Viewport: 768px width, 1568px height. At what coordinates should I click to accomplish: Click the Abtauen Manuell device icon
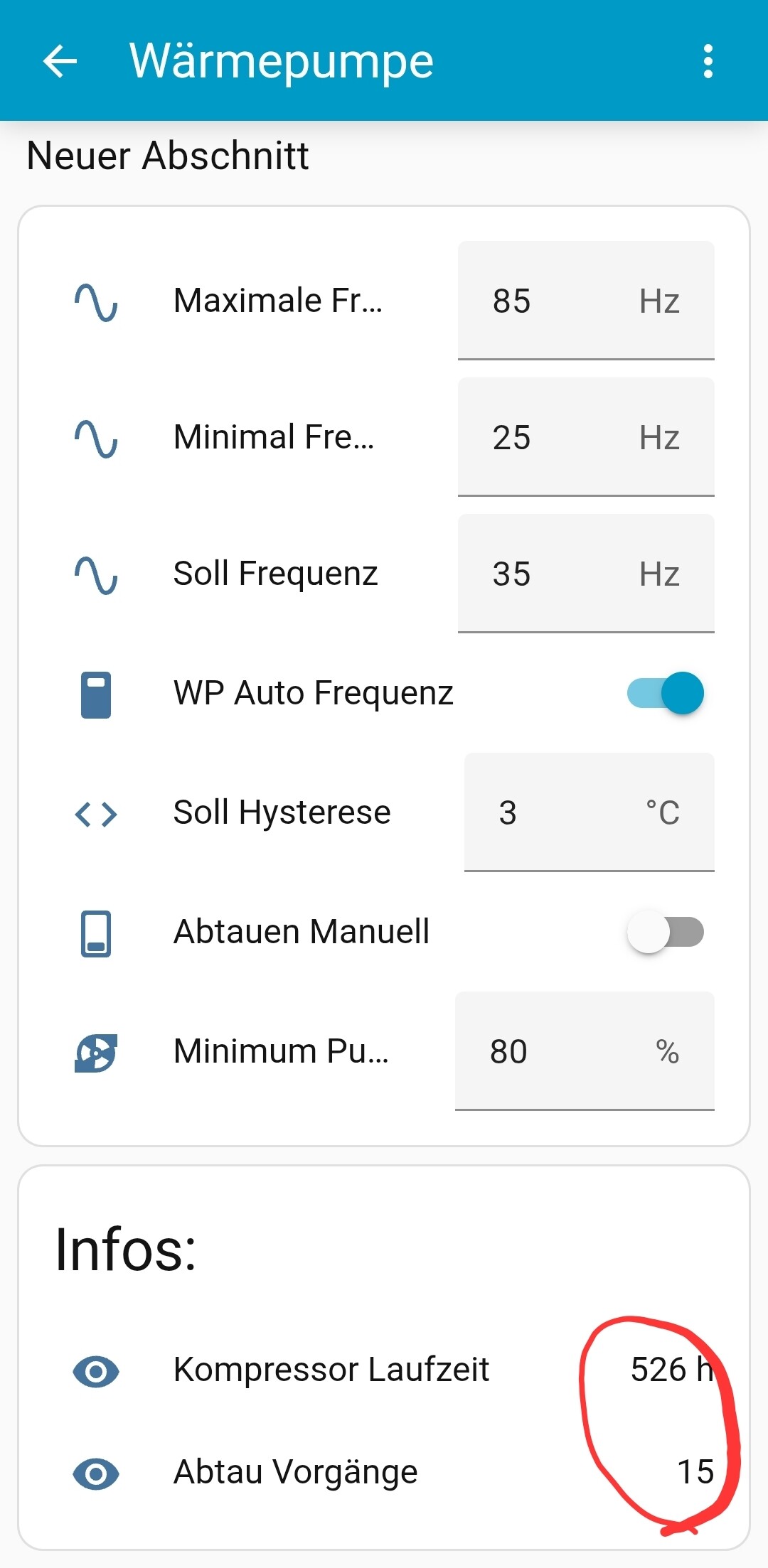[x=96, y=933]
